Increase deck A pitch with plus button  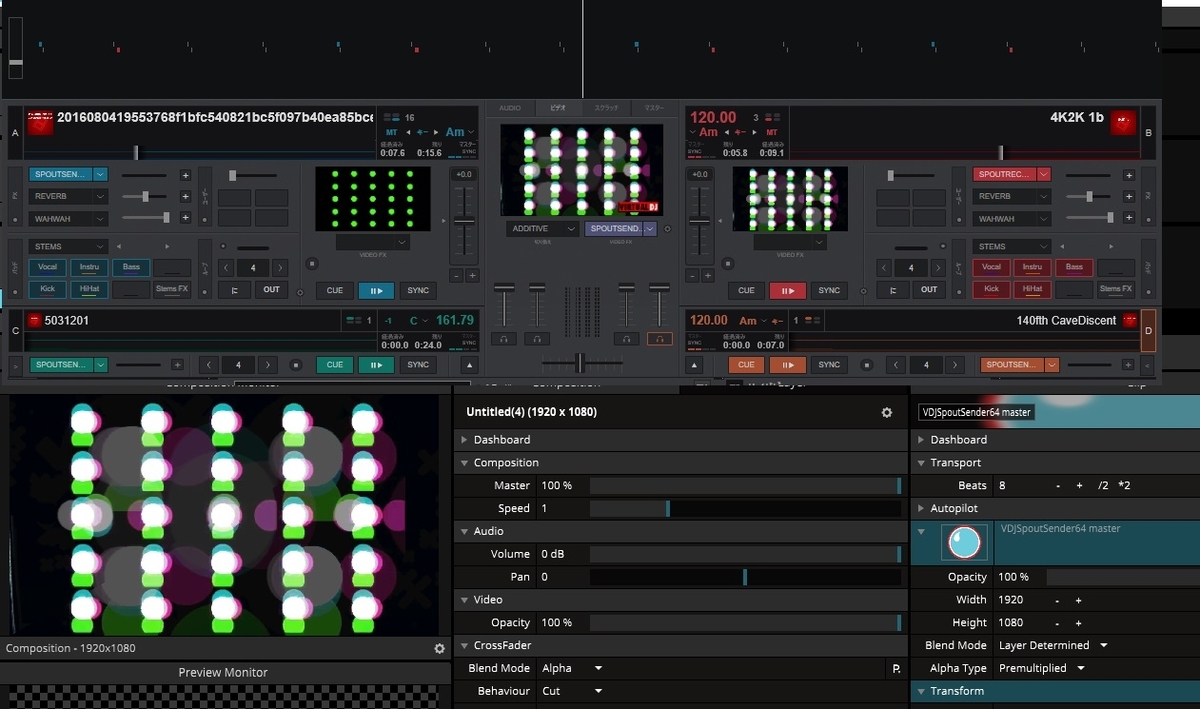(x=473, y=276)
